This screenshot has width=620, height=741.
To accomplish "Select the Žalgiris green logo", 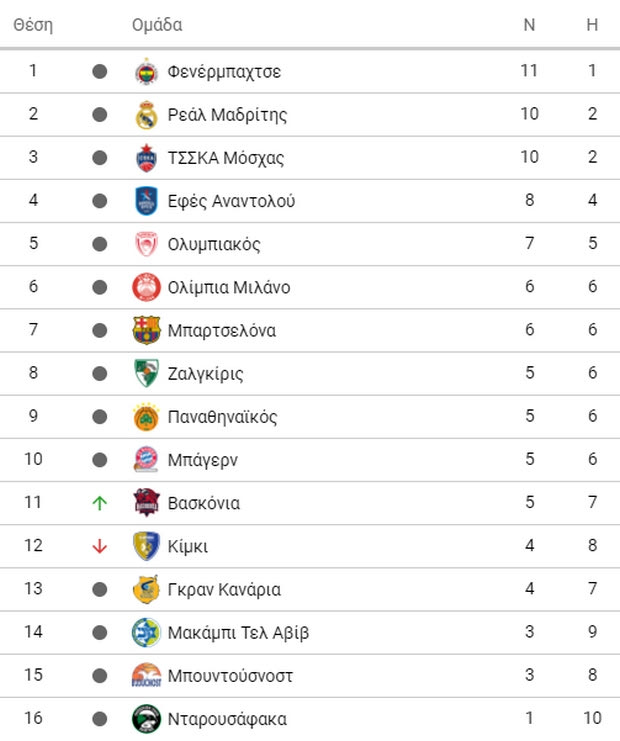I will coord(146,373).
